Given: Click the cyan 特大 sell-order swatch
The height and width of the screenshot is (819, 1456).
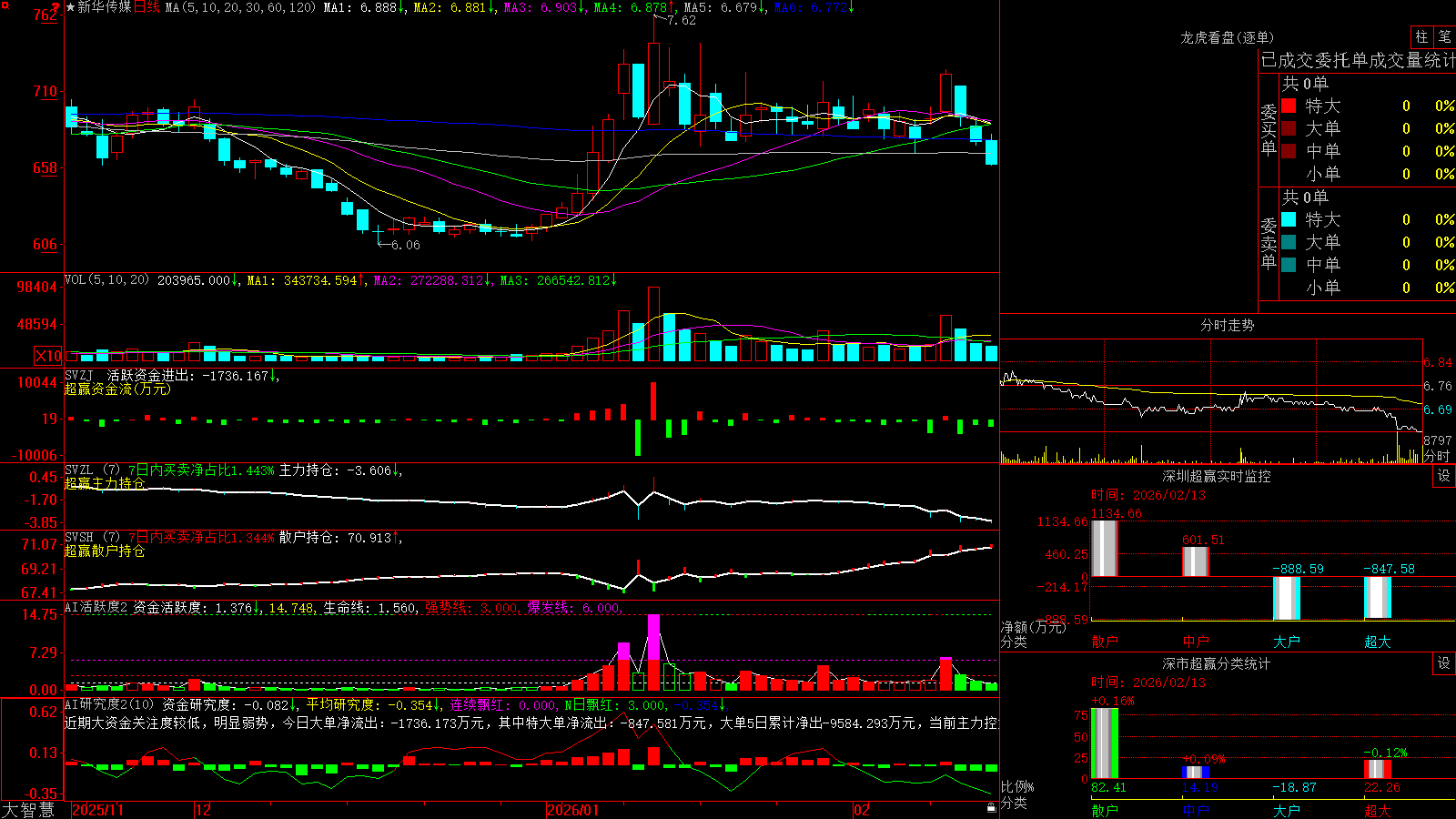Looking at the screenshot, I should pyautogui.click(x=1289, y=219).
